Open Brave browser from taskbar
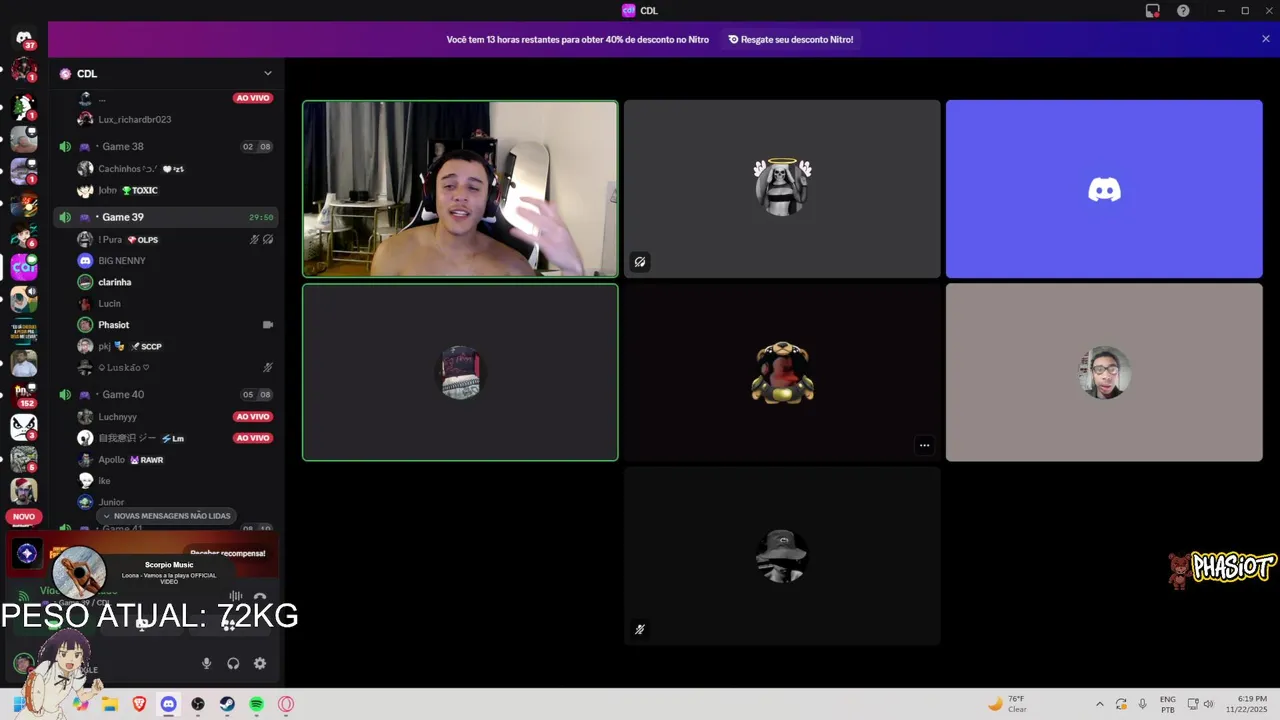 pos(139,704)
